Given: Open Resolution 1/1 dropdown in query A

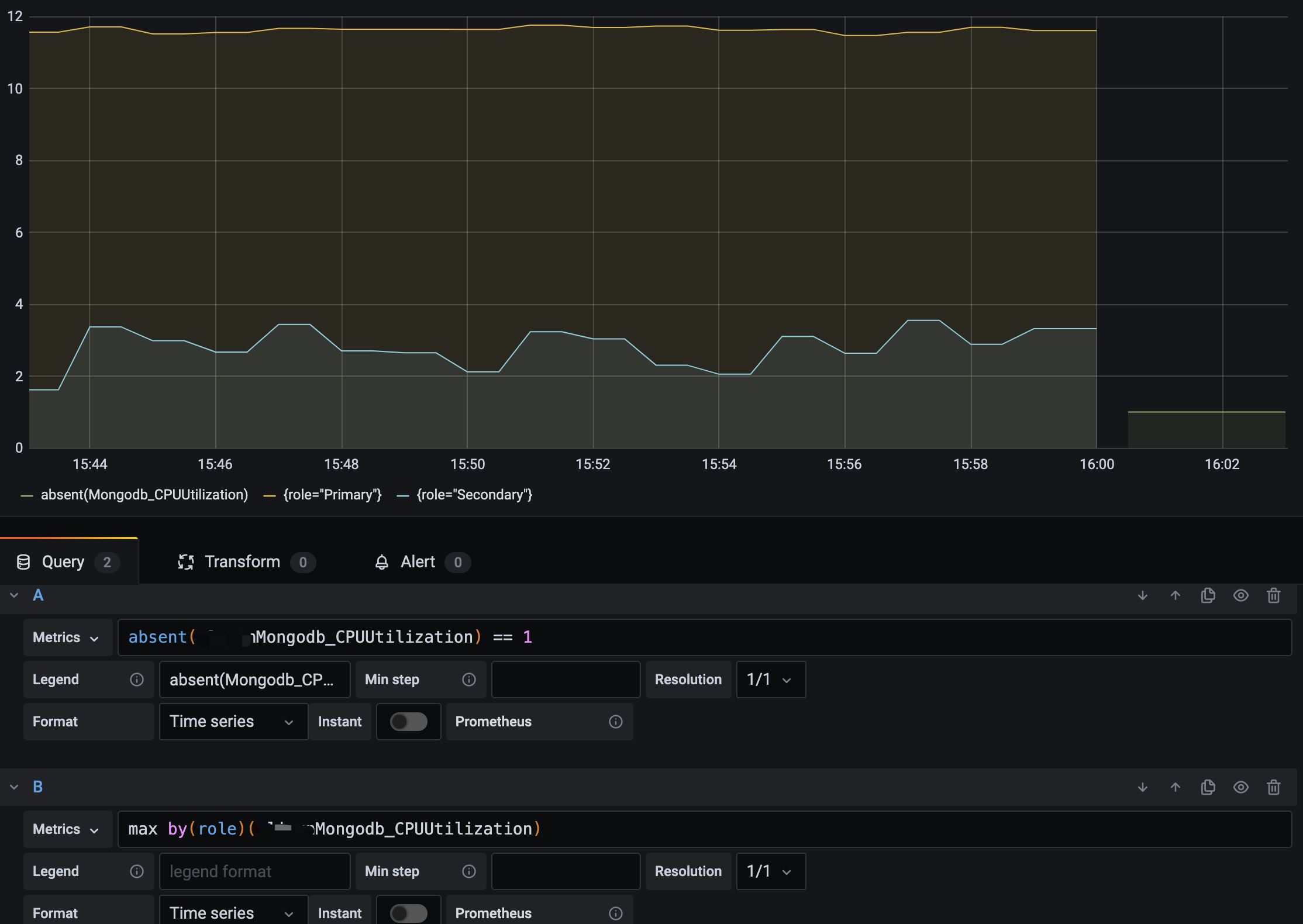Looking at the screenshot, I should 770,680.
